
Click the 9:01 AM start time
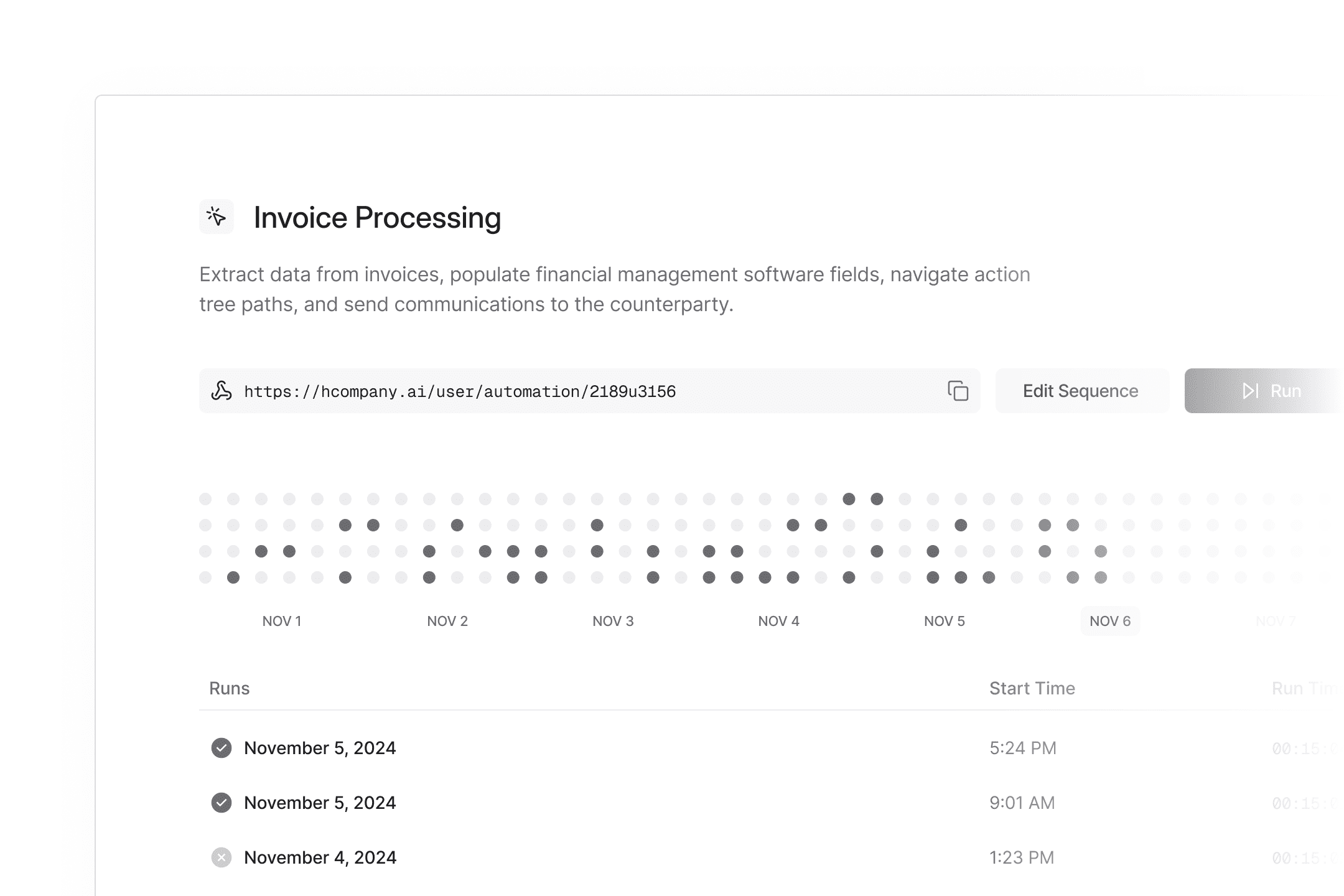1022,803
